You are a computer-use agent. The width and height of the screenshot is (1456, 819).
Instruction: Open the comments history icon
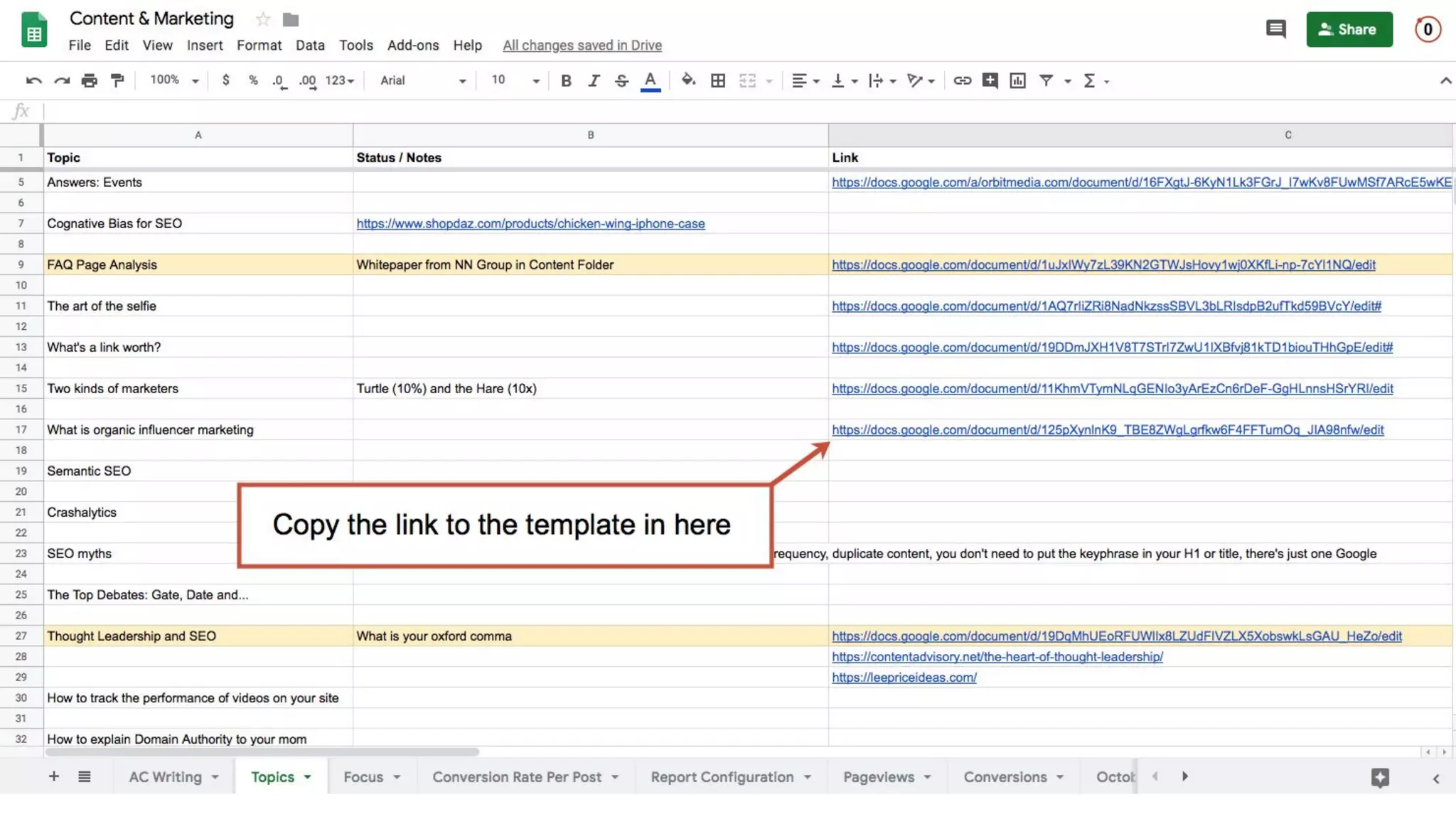(x=1275, y=29)
